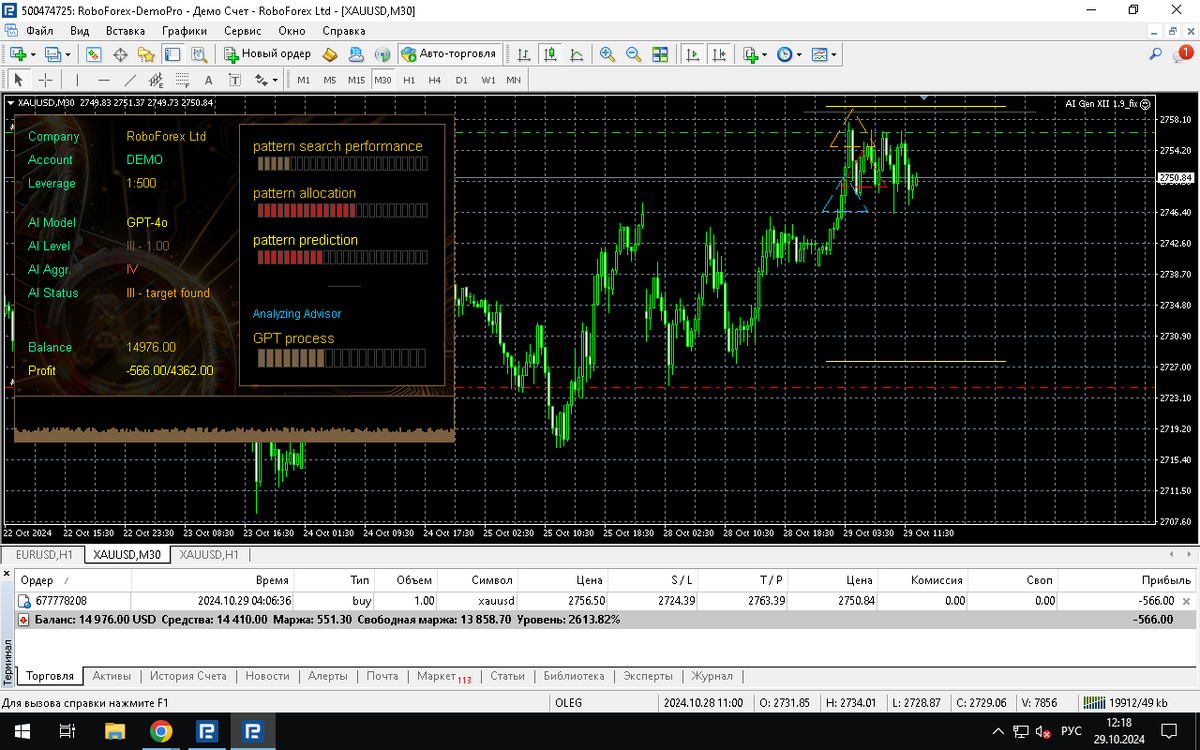The image size is (1200, 750).
Task: Switch chart to line chart view
Action: (x=577, y=54)
